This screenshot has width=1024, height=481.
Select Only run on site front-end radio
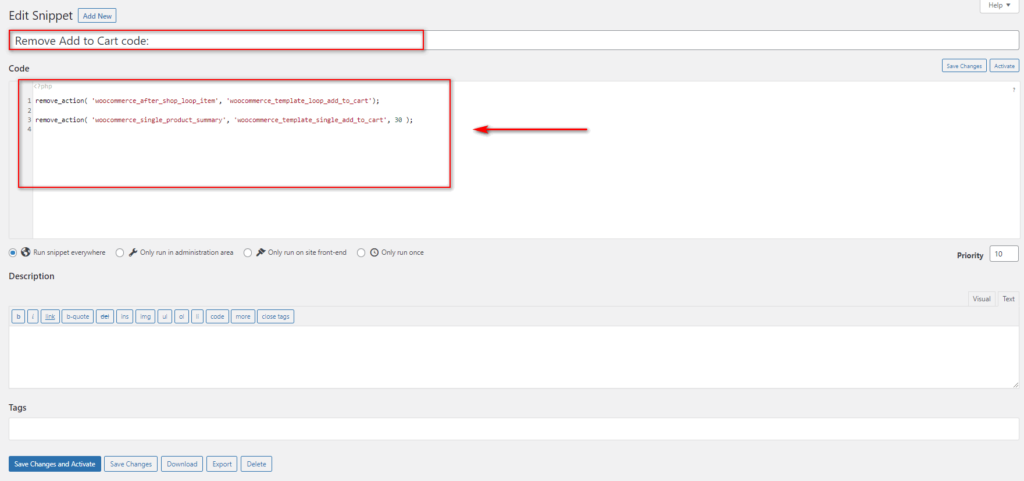click(248, 253)
